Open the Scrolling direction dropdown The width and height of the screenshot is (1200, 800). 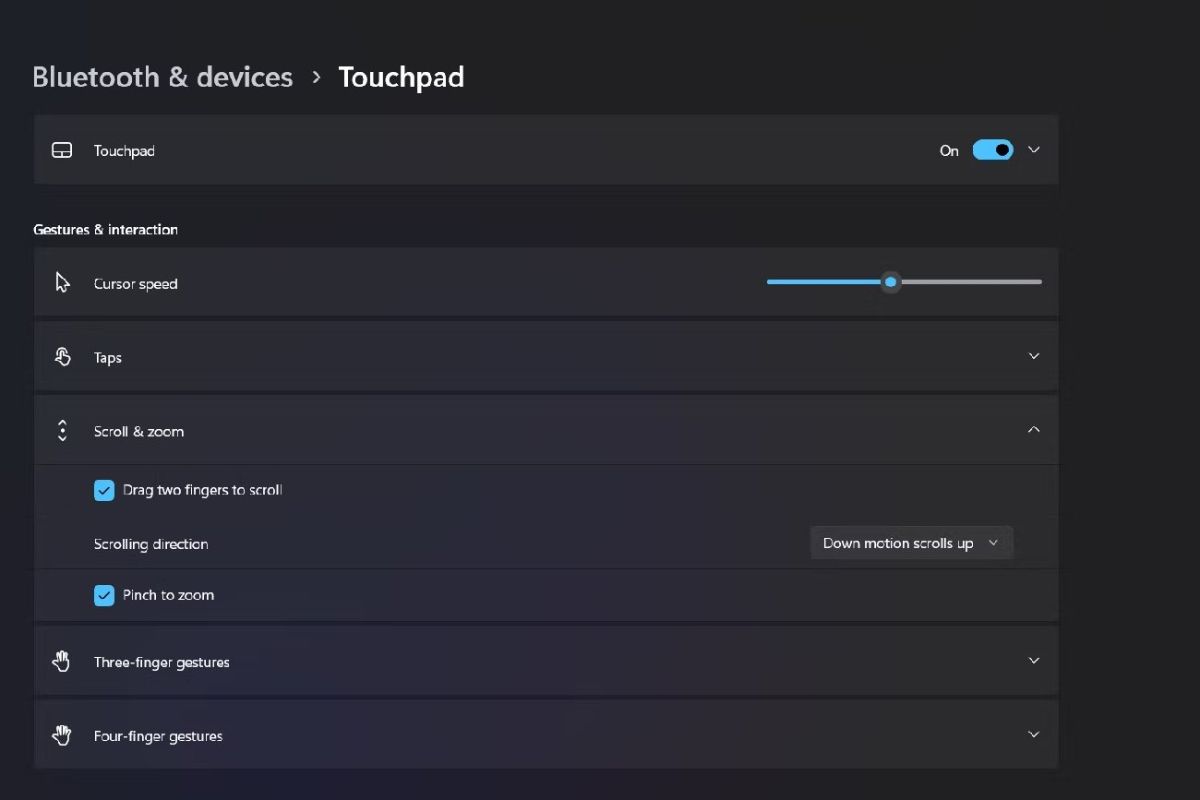click(x=911, y=543)
